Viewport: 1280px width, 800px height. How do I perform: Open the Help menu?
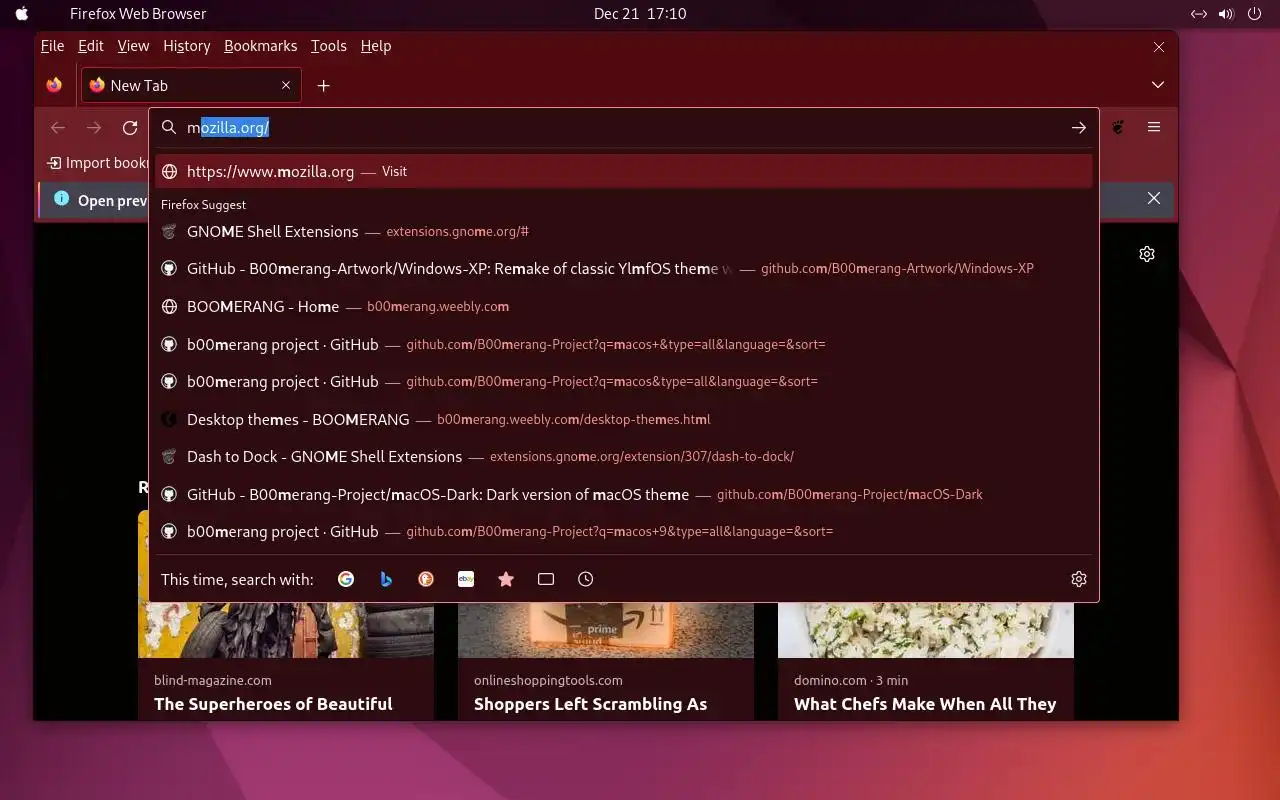click(x=376, y=46)
